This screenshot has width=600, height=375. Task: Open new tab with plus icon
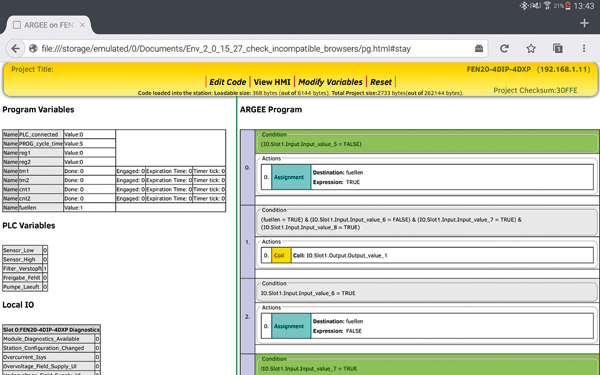click(584, 23)
